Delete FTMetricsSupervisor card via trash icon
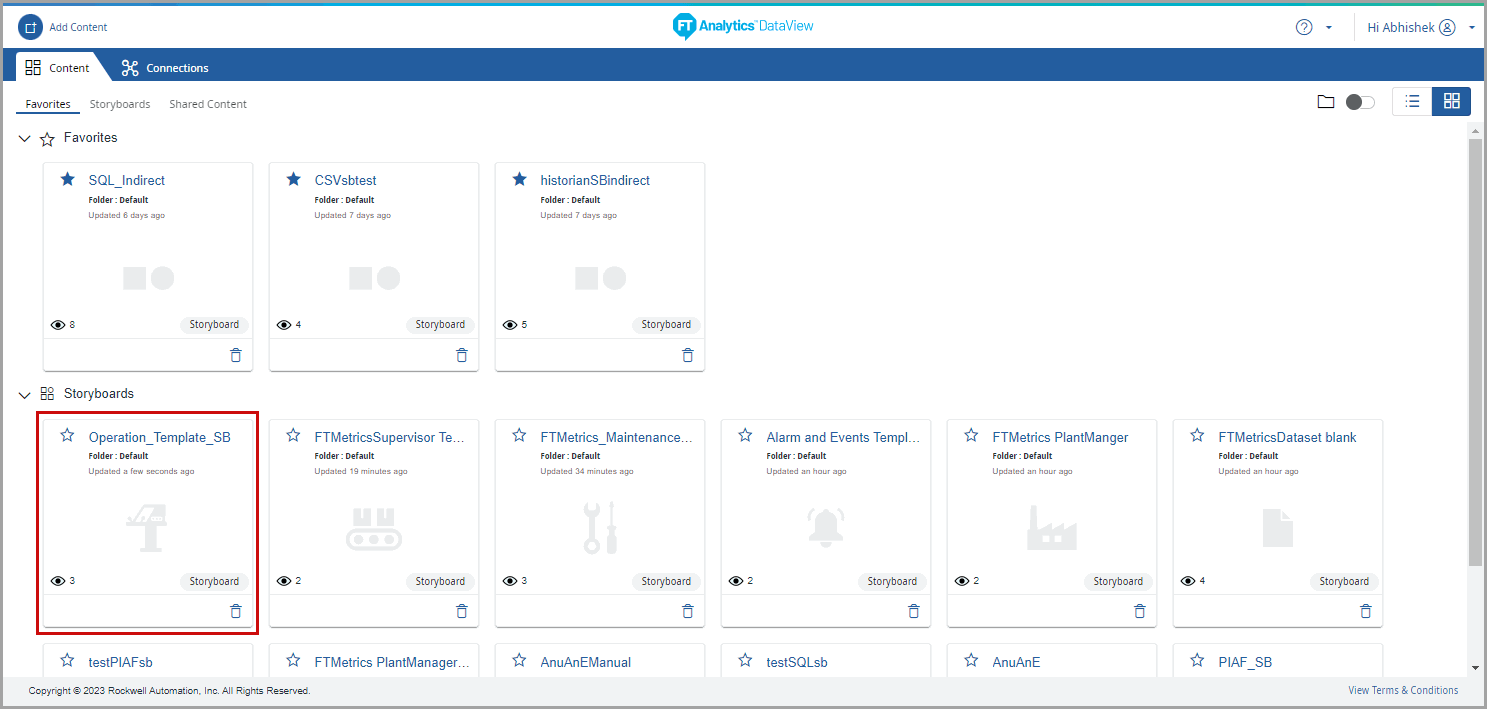 tap(462, 611)
